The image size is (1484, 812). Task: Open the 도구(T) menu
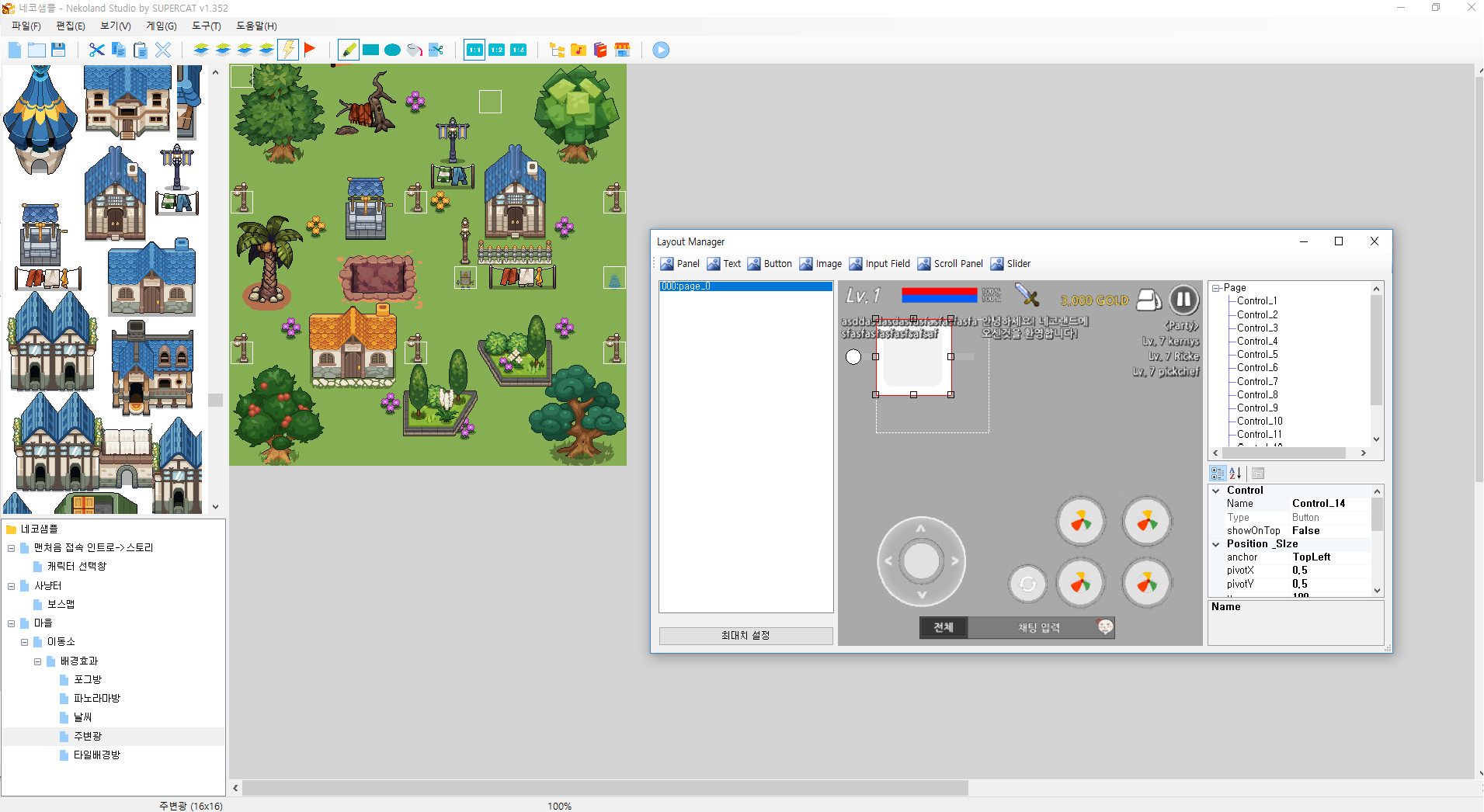(x=207, y=26)
